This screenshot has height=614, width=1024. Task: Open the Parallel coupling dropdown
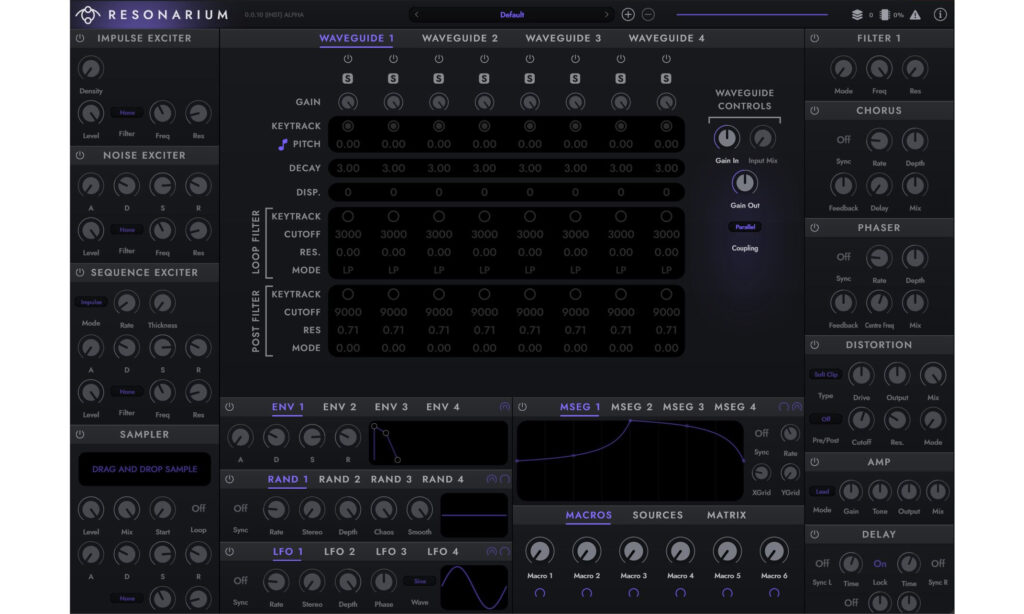pos(744,227)
